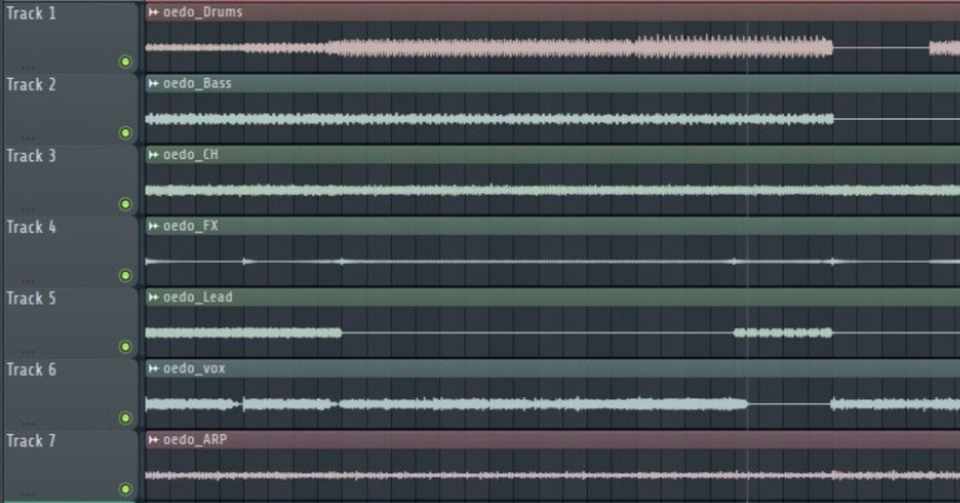
Task: Click the oedo_ARP clip title text
Action: pos(195,440)
